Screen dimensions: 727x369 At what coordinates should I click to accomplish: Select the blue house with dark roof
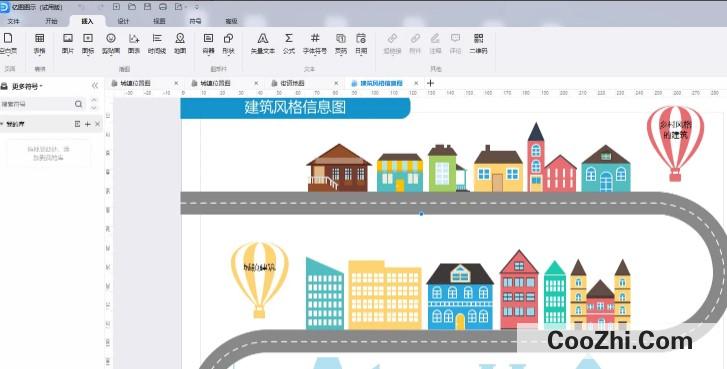pyautogui.click(x=460, y=296)
